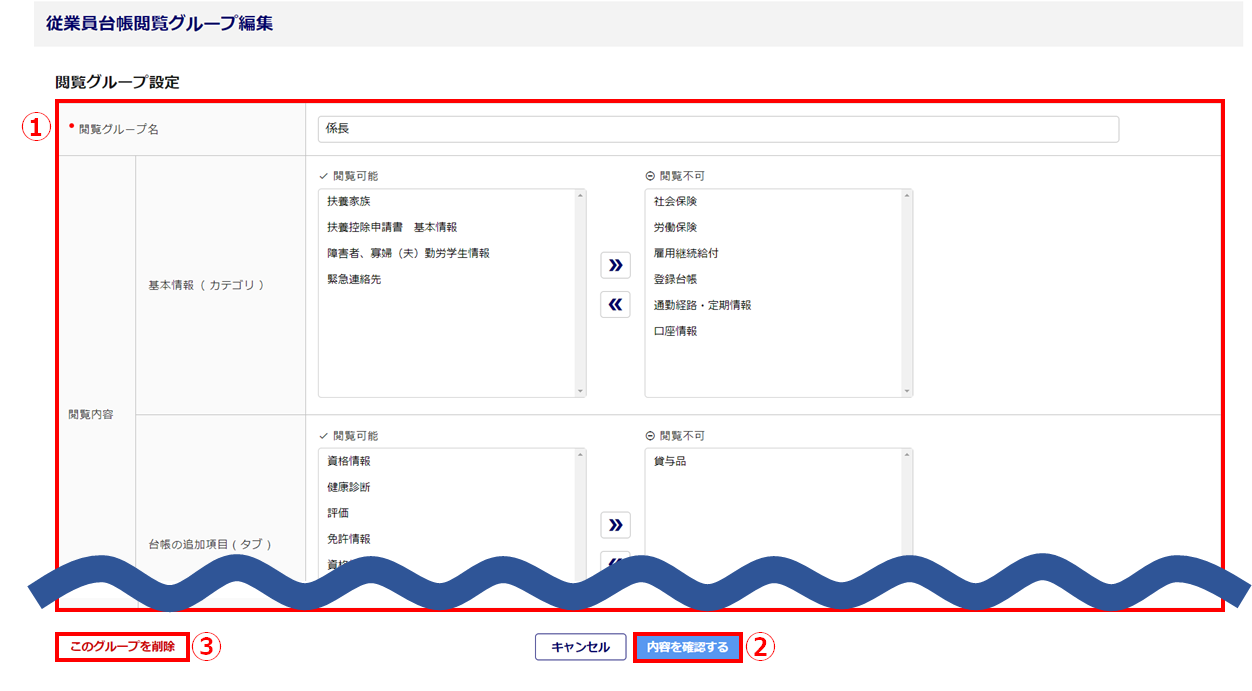Select 労働保険 in the non-viewable list
The width and height of the screenshot is (1252, 691).
pyautogui.click(x=675, y=227)
